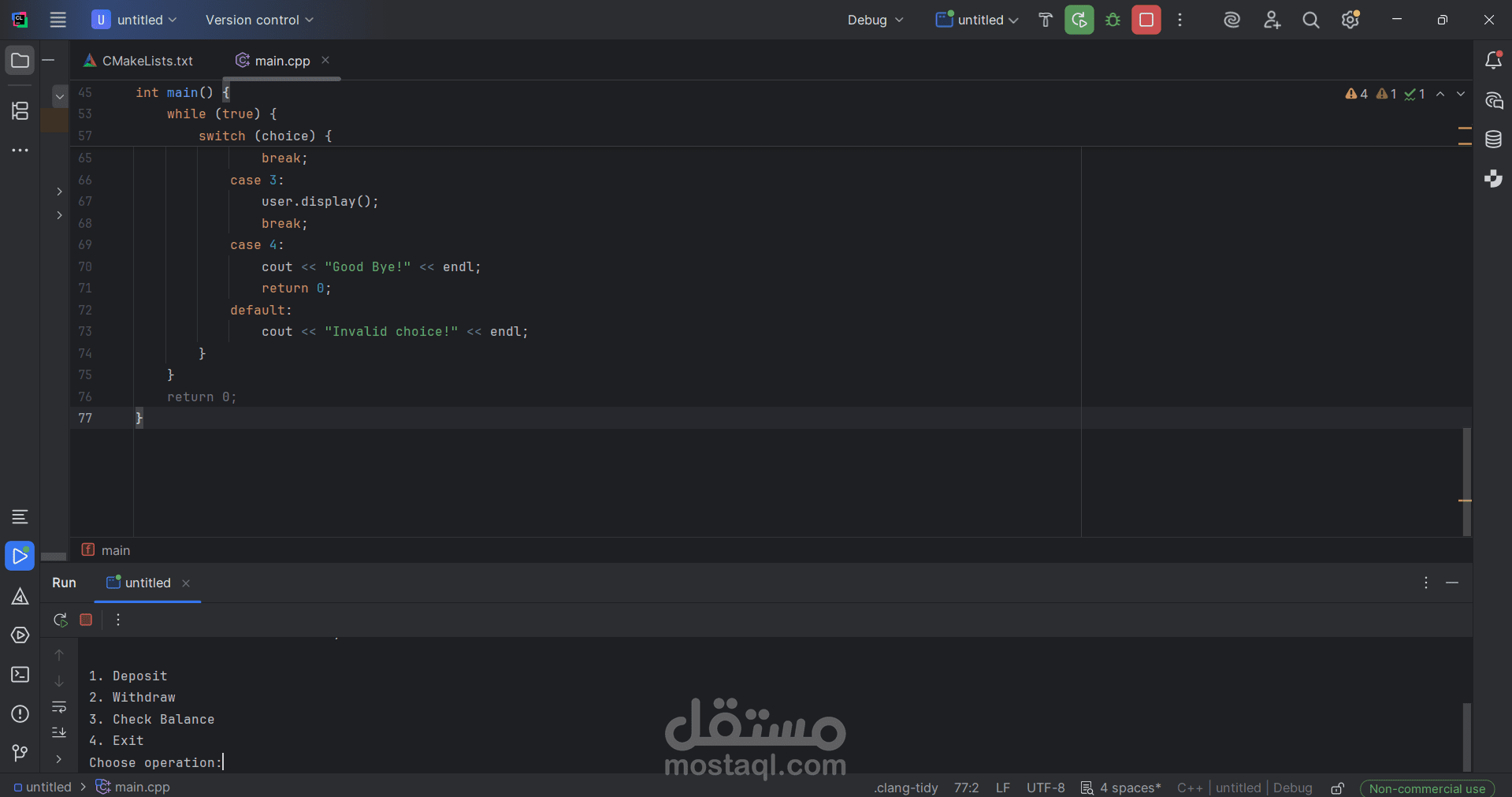Viewport: 1512px width, 797px height.
Task: Open the untitled project dropdown
Action: click(134, 20)
